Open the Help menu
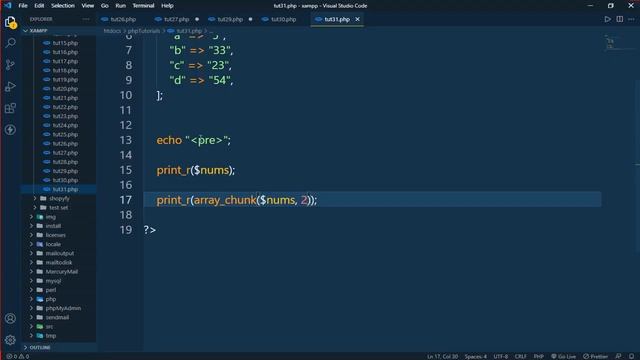Image resolution: width=640 pixels, height=360 pixels. [x=167, y=6]
